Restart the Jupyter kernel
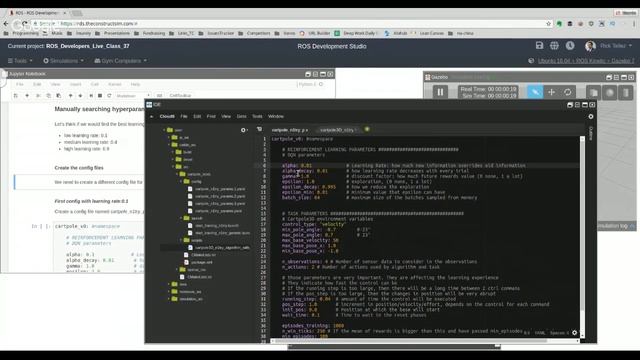The width and height of the screenshot is (640, 360). click(x=109, y=96)
